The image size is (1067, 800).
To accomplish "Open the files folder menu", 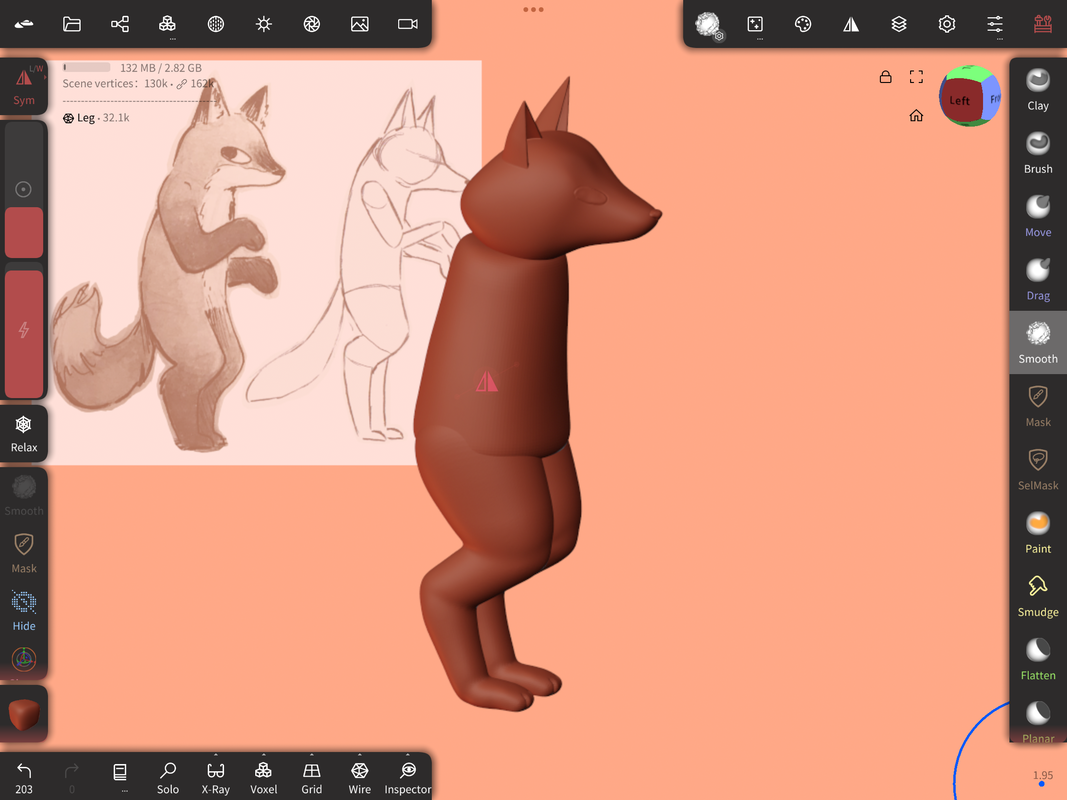I will click(x=72, y=24).
